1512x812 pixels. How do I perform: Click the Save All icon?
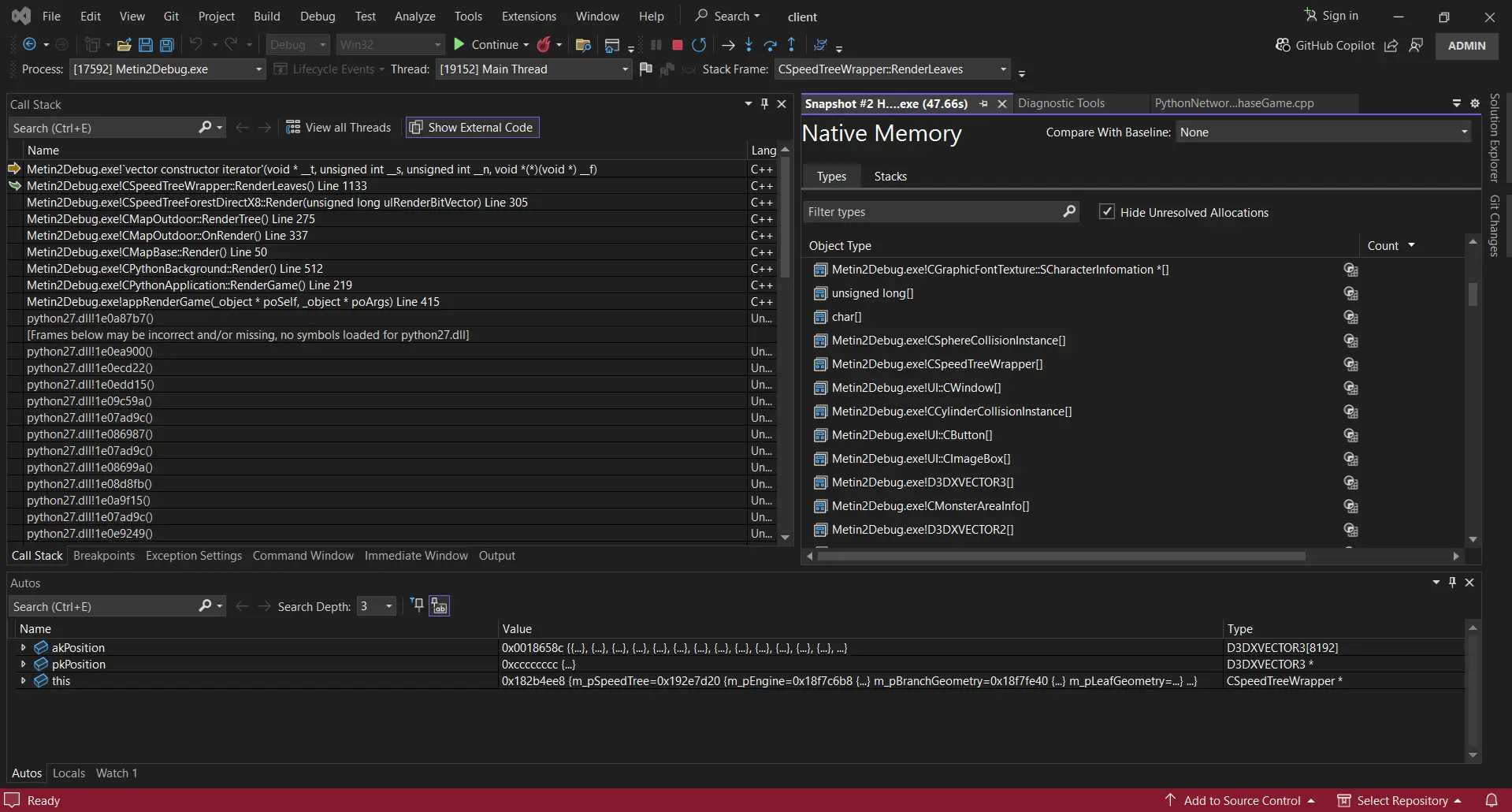(166, 45)
